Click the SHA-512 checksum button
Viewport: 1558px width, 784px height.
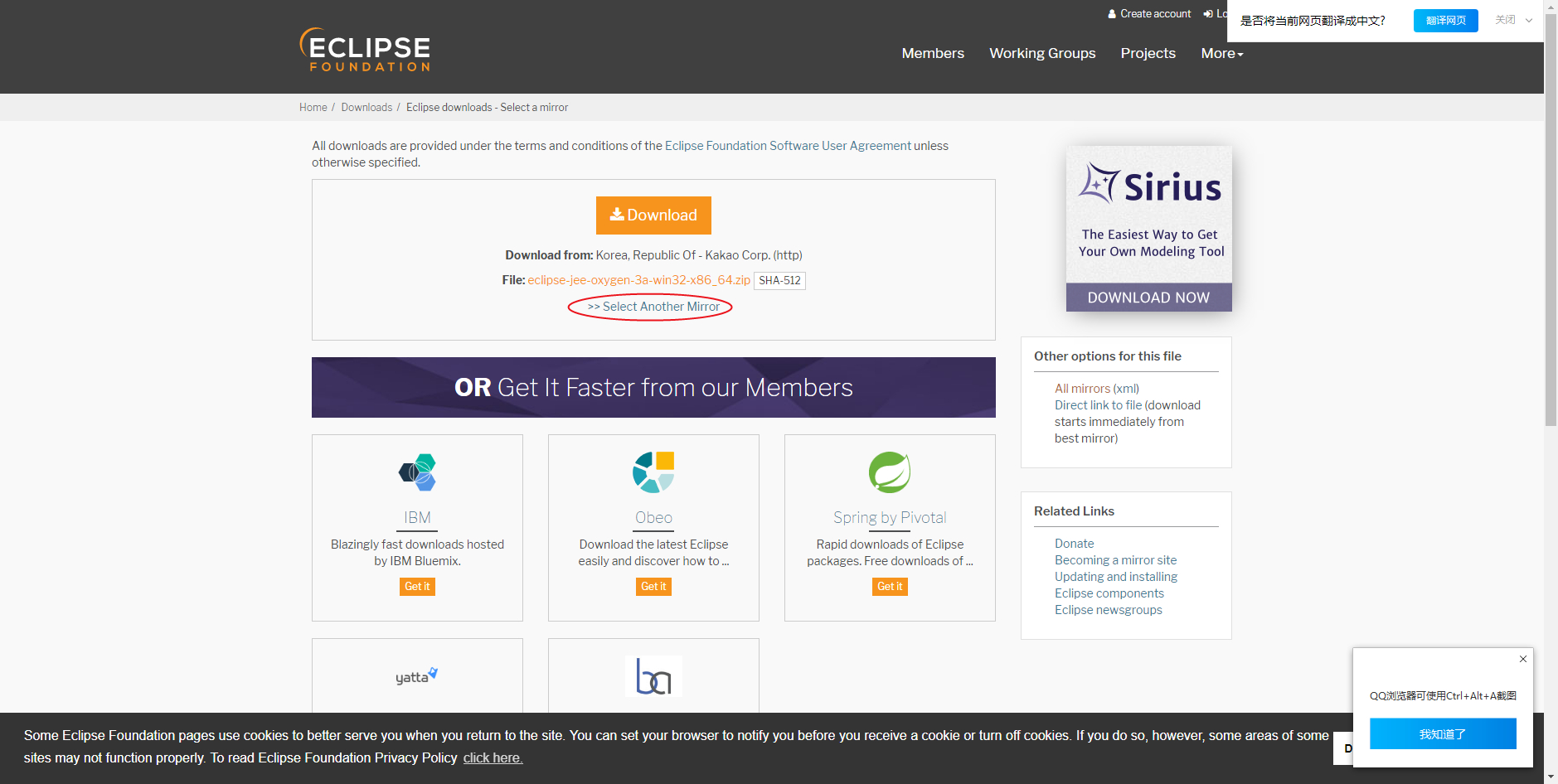click(779, 281)
